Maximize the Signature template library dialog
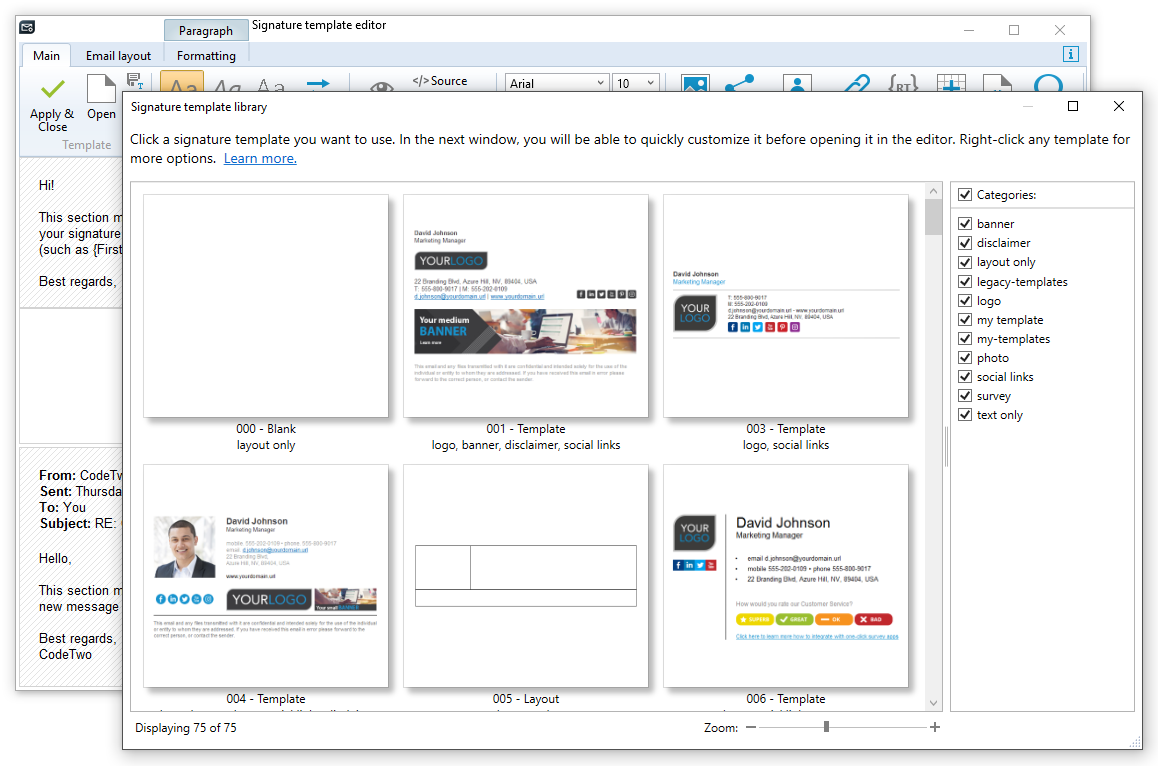The width and height of the screenshot is (1158, 766). pyautogui.click(x=1073, y=106)
